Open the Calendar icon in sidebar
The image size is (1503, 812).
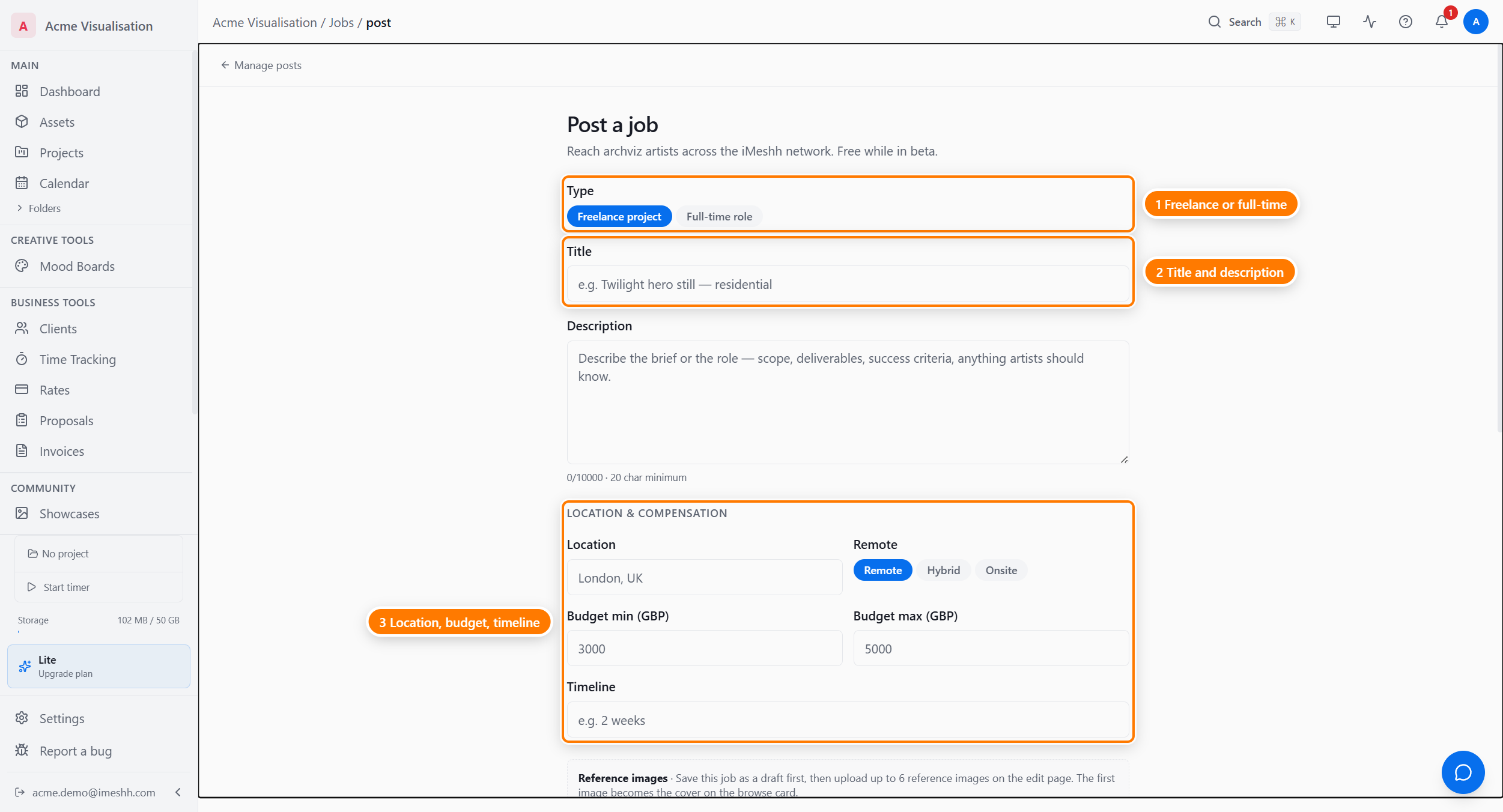[x=22, y=183]
